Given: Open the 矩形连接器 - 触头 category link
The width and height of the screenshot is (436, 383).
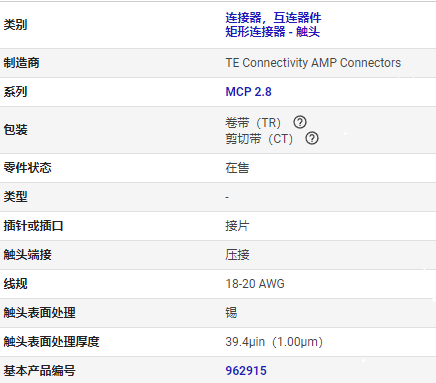Looking at the screenshot, I should [x=272, y=32].
